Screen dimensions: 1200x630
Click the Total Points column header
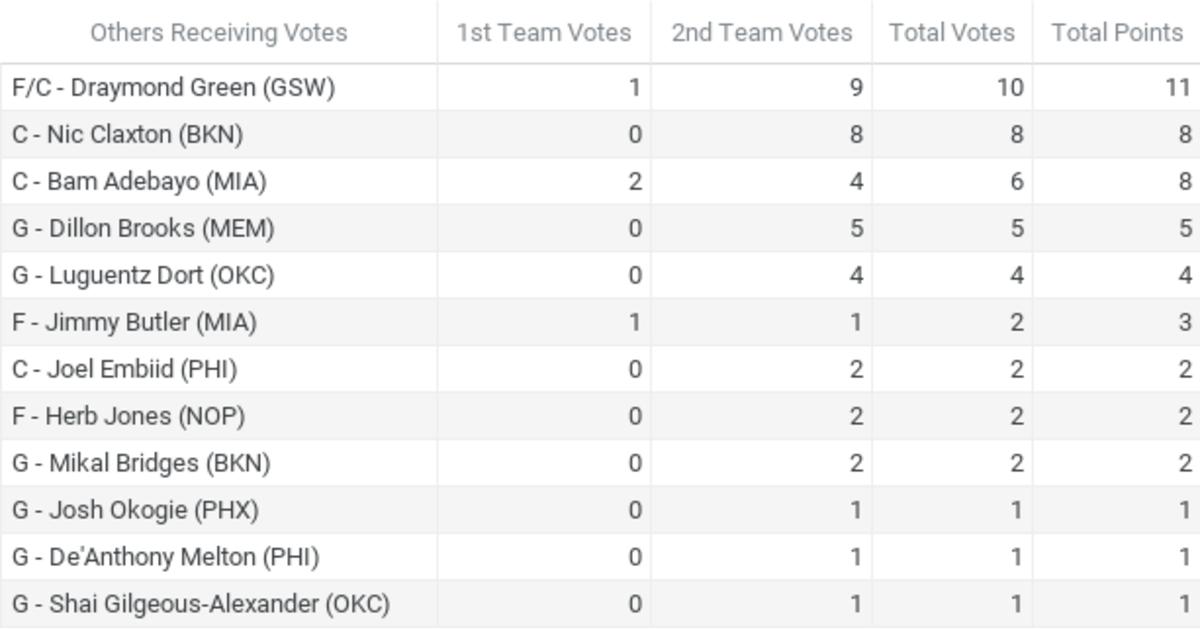pos(1117,33)
